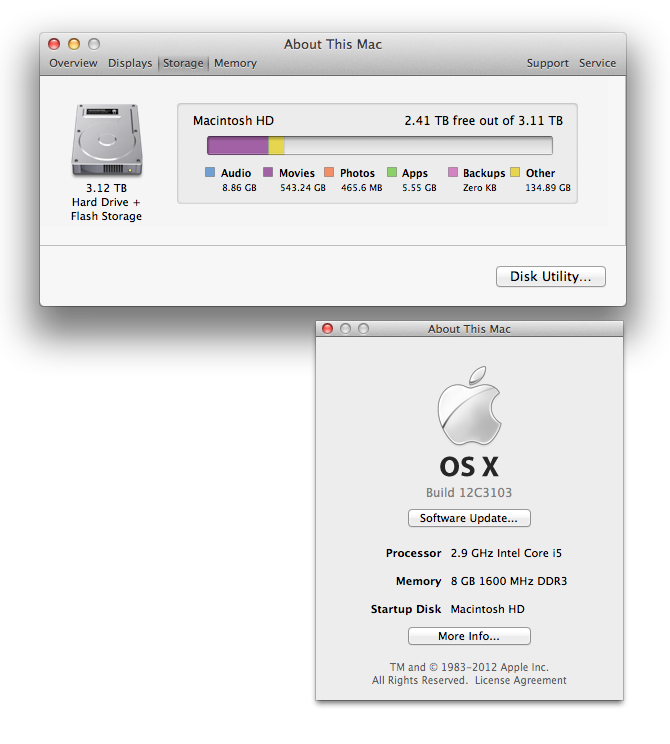The height and width of the screenshot is (744, 670).
Task: Click the yellow Other legend swatch
Action: pyautogui.click(x=515, y=172)
